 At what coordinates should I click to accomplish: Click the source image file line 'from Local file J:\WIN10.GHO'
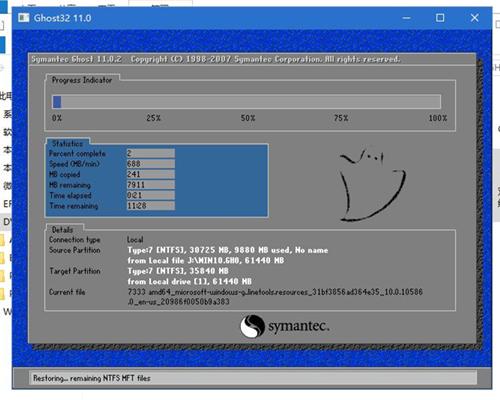tap(206, 260)
